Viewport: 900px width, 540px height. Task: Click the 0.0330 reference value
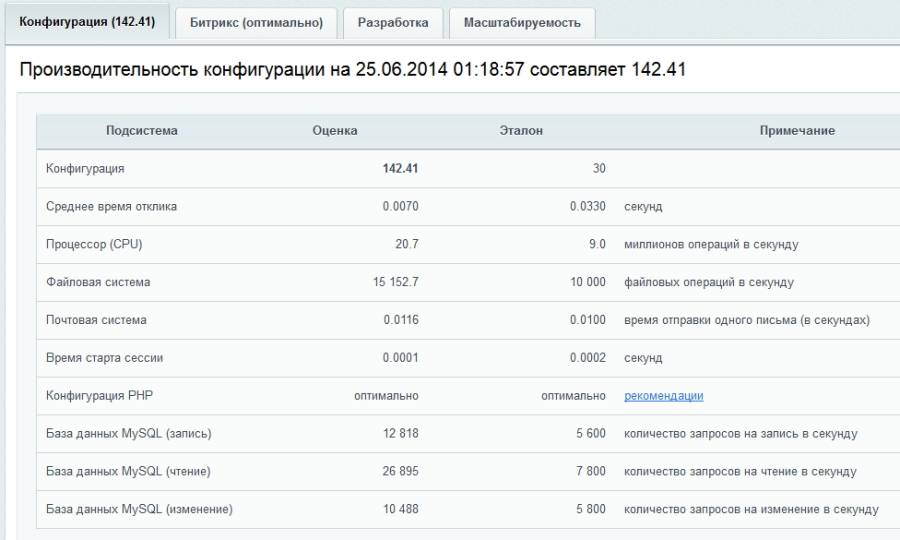click(x=587, y=207)
